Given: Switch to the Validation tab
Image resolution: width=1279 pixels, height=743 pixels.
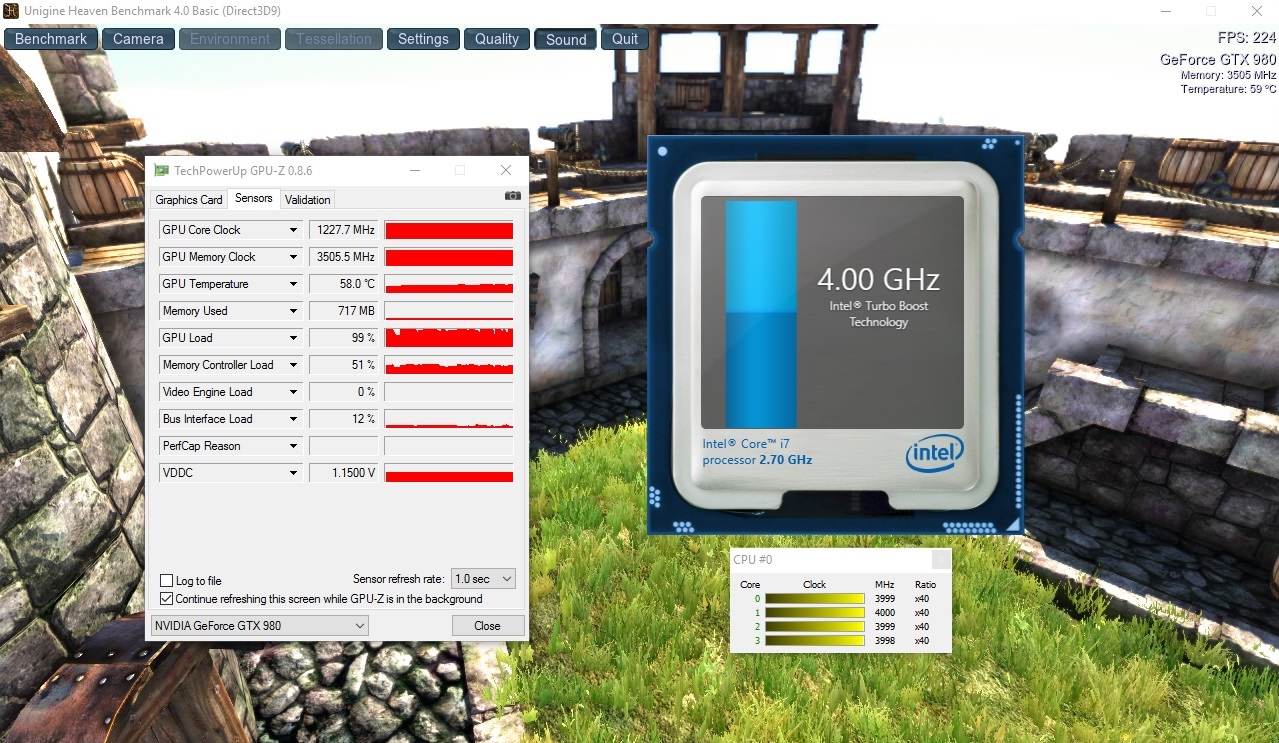Looking at the screenshot, I should point(308,200).
